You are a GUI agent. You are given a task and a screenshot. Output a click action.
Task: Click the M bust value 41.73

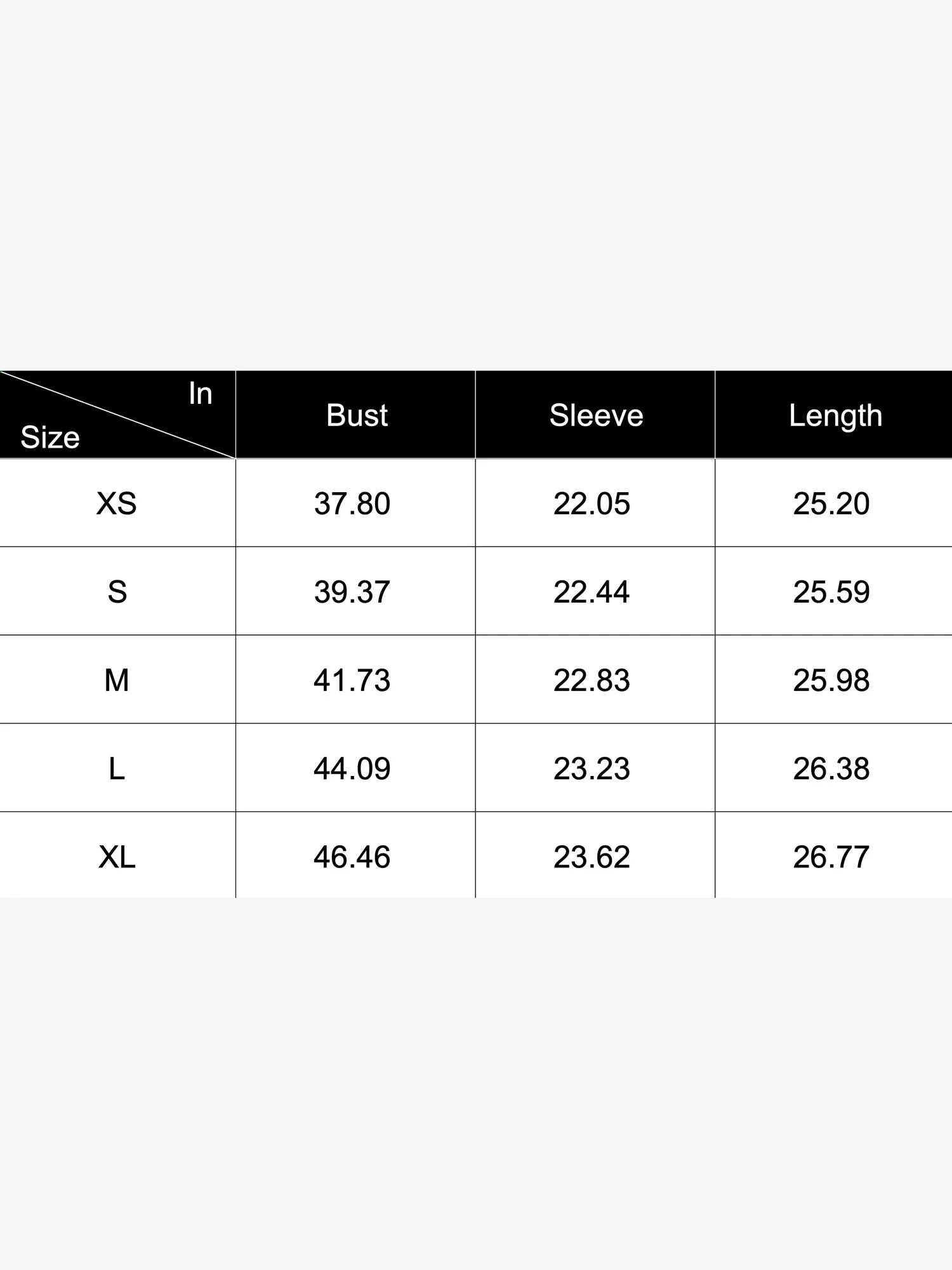[352, 680]
